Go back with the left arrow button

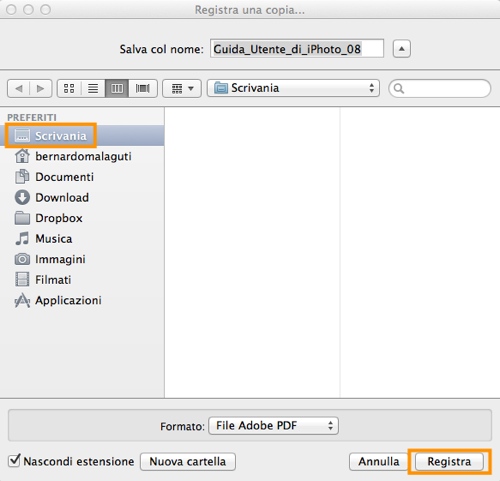pos(19,89)
